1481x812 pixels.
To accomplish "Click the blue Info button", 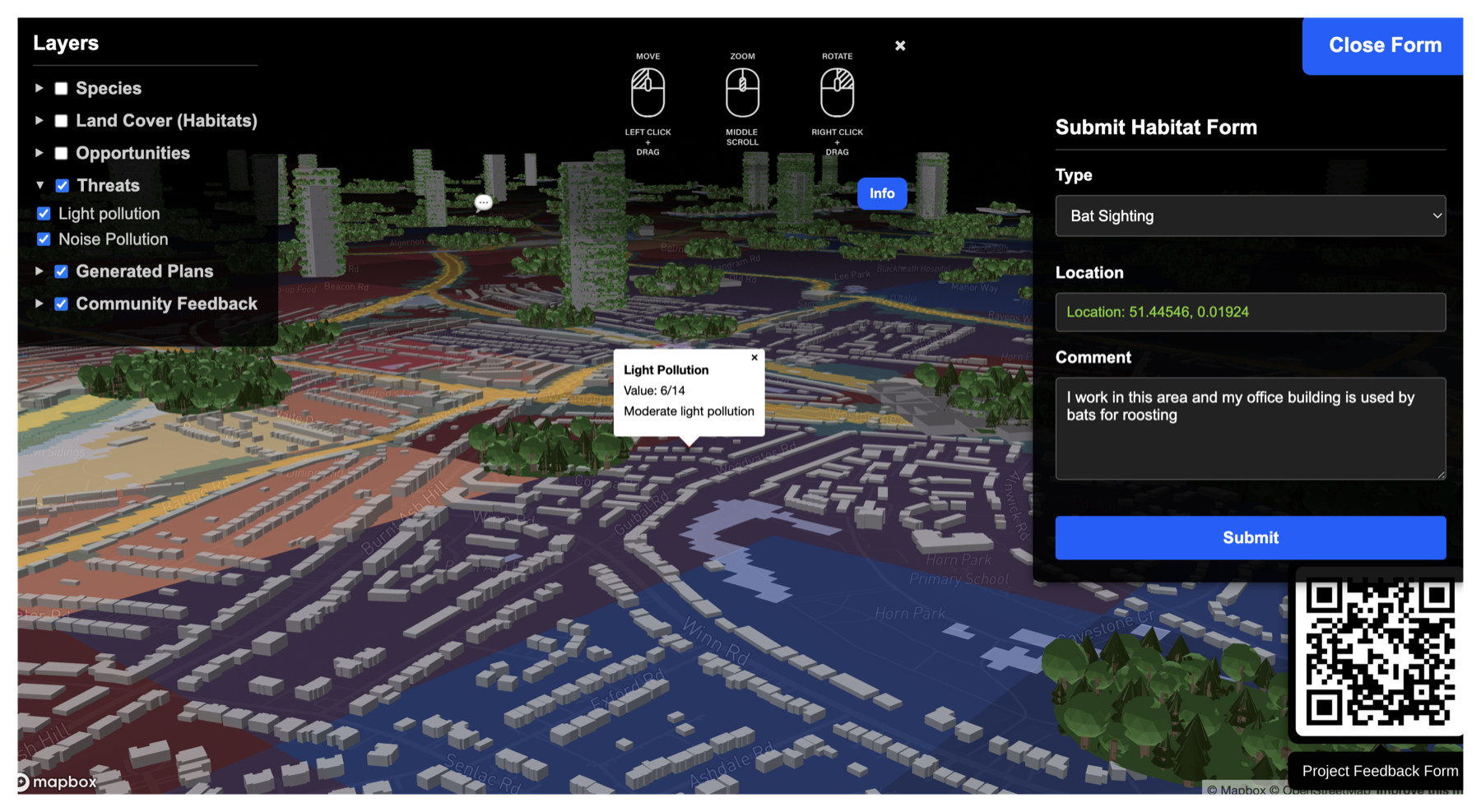I will point(882,193).
